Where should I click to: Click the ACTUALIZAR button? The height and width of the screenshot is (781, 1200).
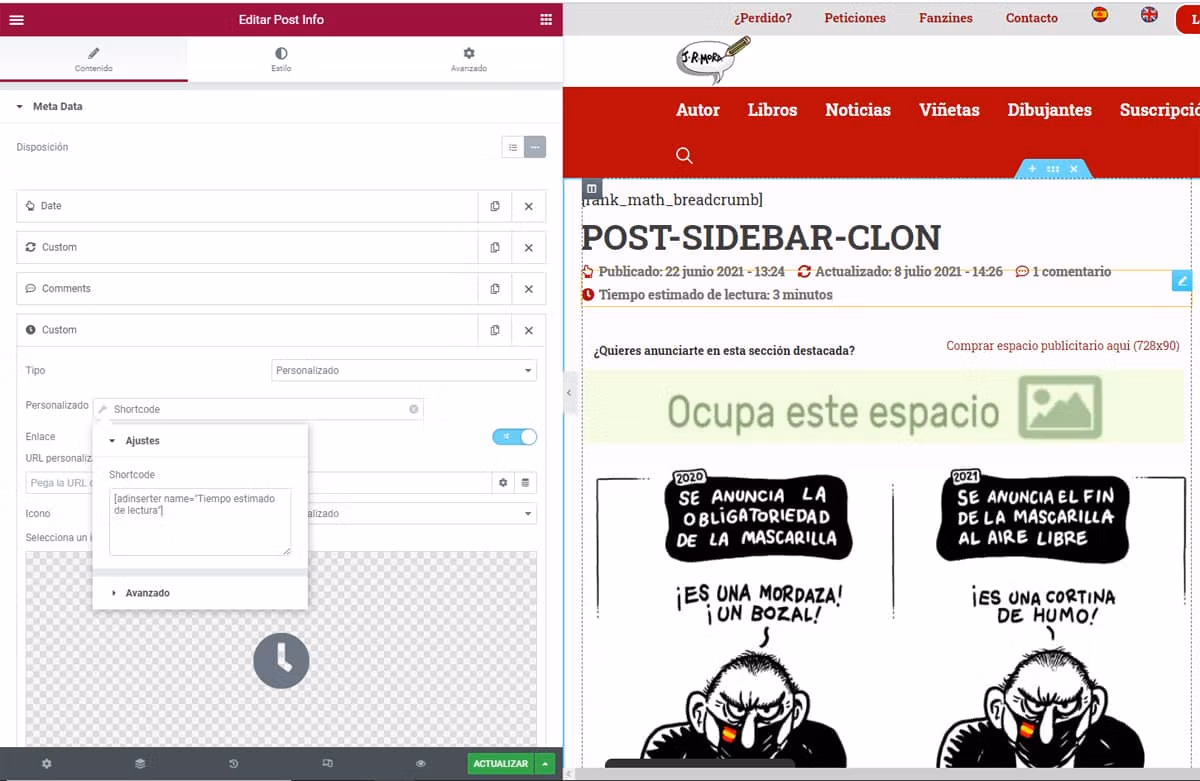pyautogui.click(x=500, y=764)
